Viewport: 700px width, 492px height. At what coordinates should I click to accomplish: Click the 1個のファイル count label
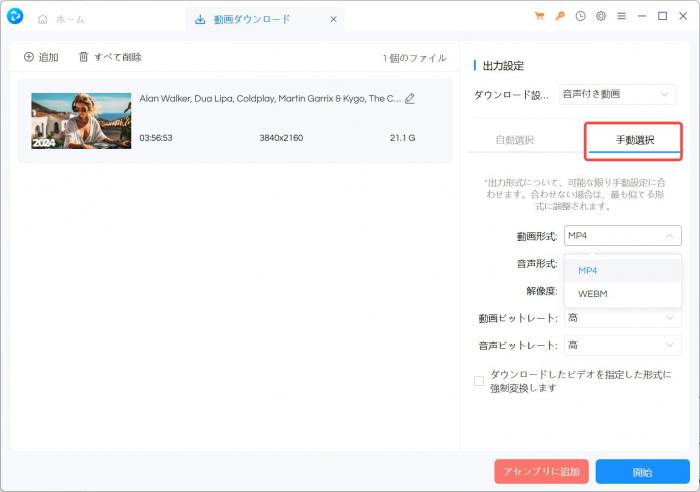[415, 58]
